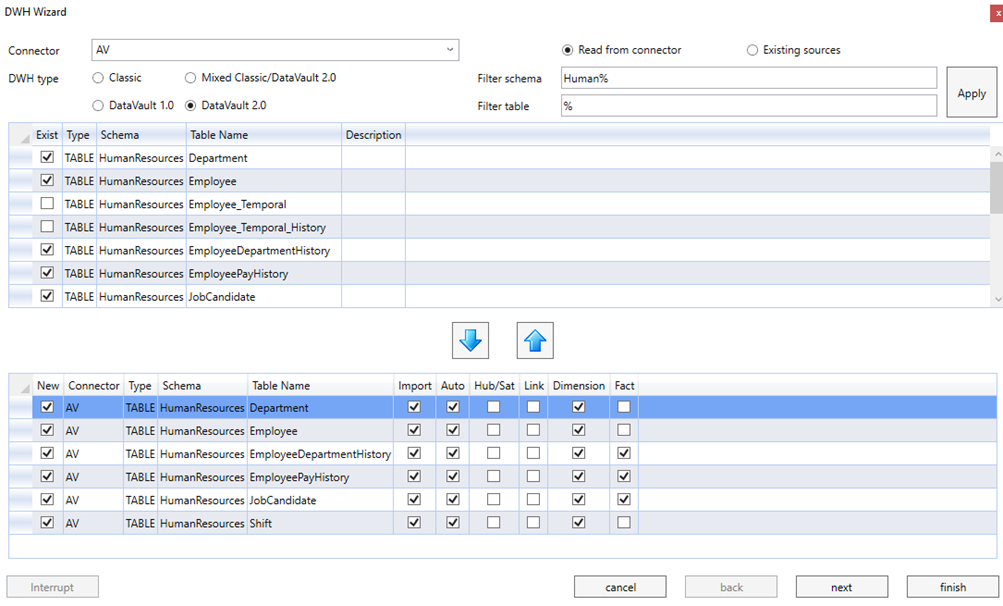Click the blue up arrow to remove tables

(535, 340)
